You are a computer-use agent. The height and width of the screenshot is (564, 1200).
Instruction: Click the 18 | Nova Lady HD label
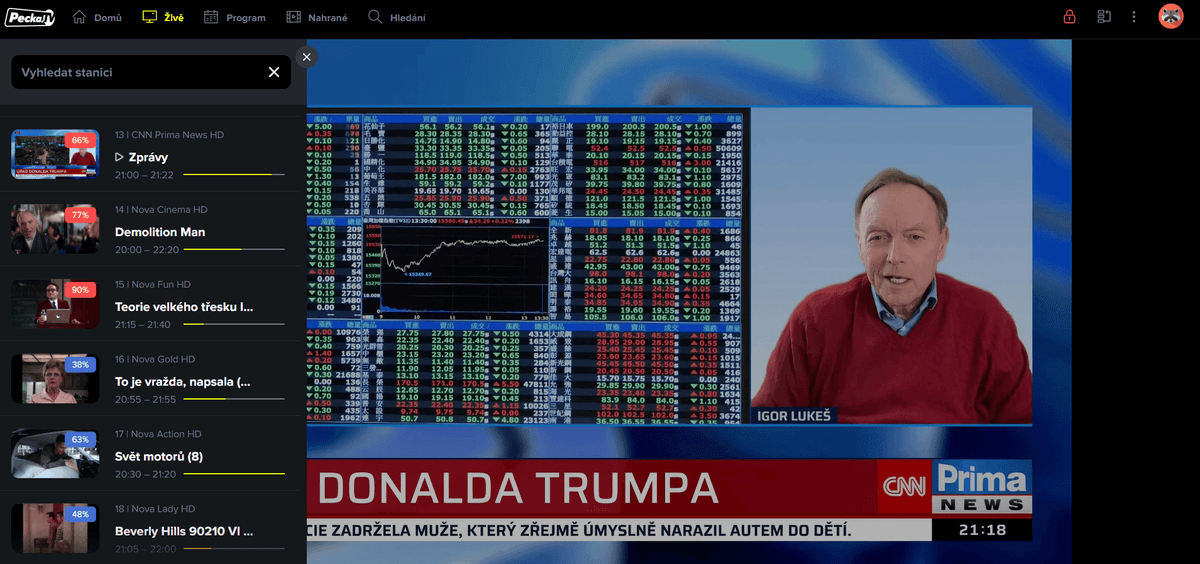(x=155, y=509)
